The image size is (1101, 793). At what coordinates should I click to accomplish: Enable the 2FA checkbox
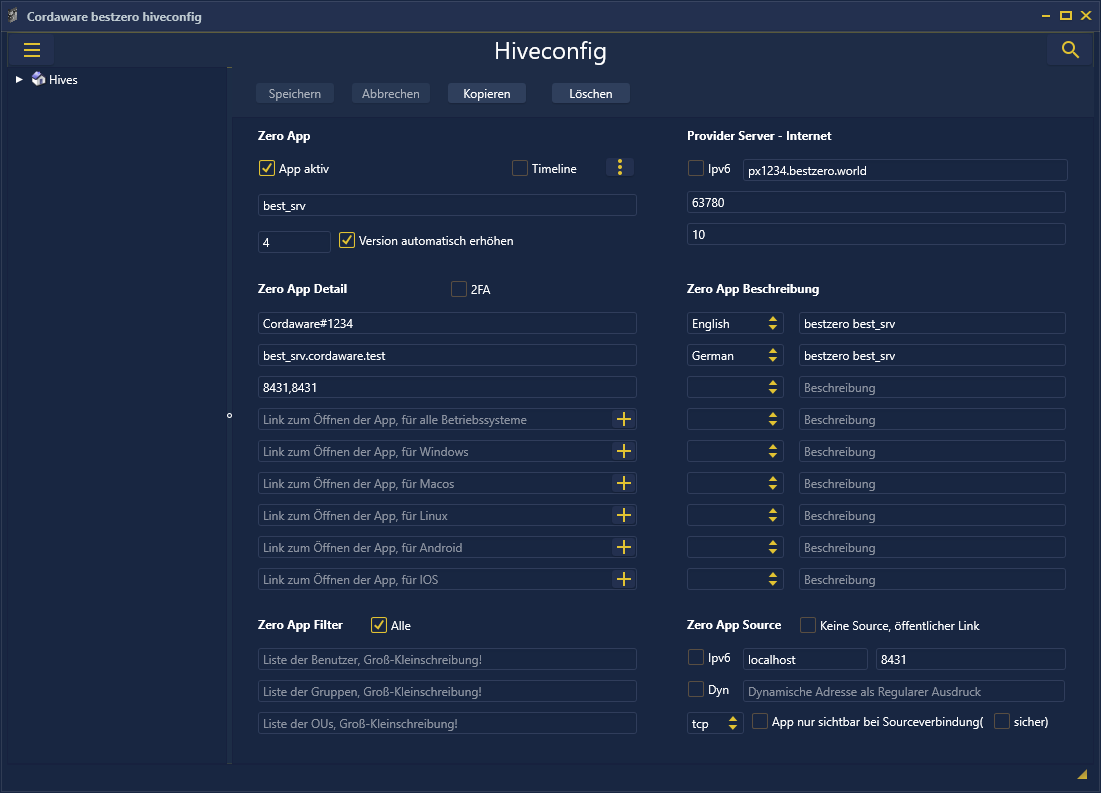coord(459,290)
